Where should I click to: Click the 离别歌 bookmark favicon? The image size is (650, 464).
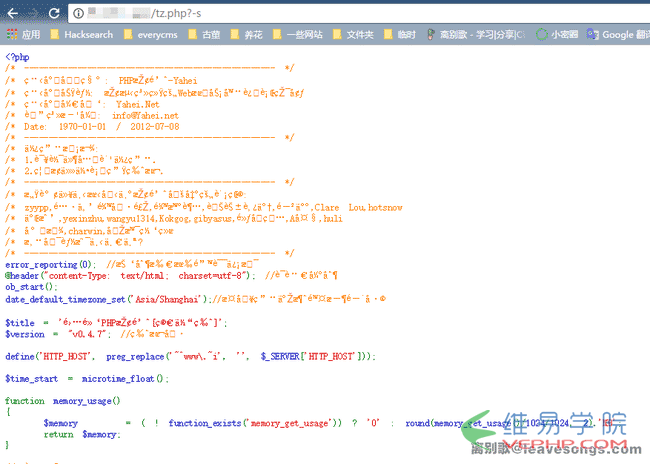[x=431, y=34]
